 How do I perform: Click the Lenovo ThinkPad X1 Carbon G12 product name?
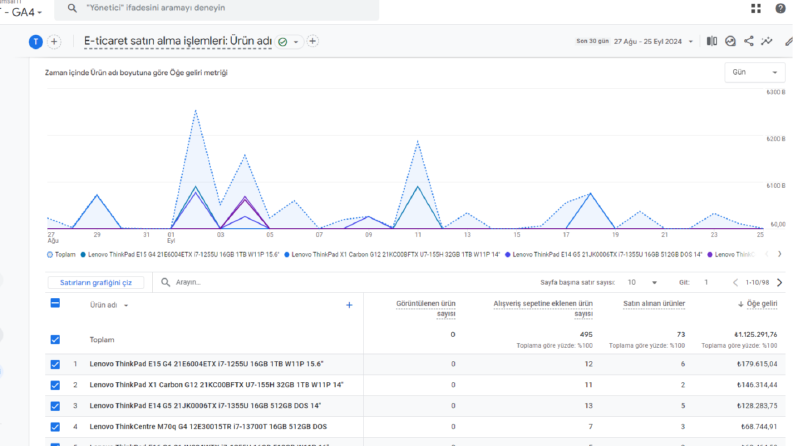click(x=216, y=385)
